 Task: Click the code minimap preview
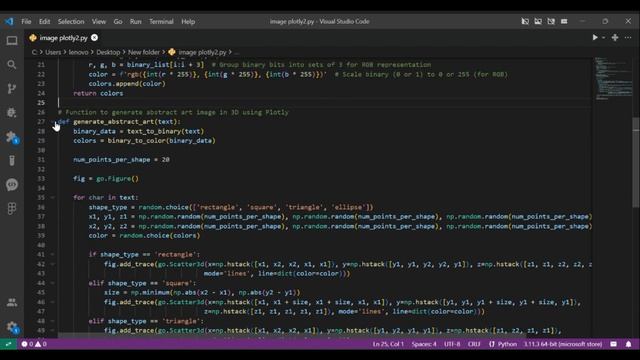(613, 78)
